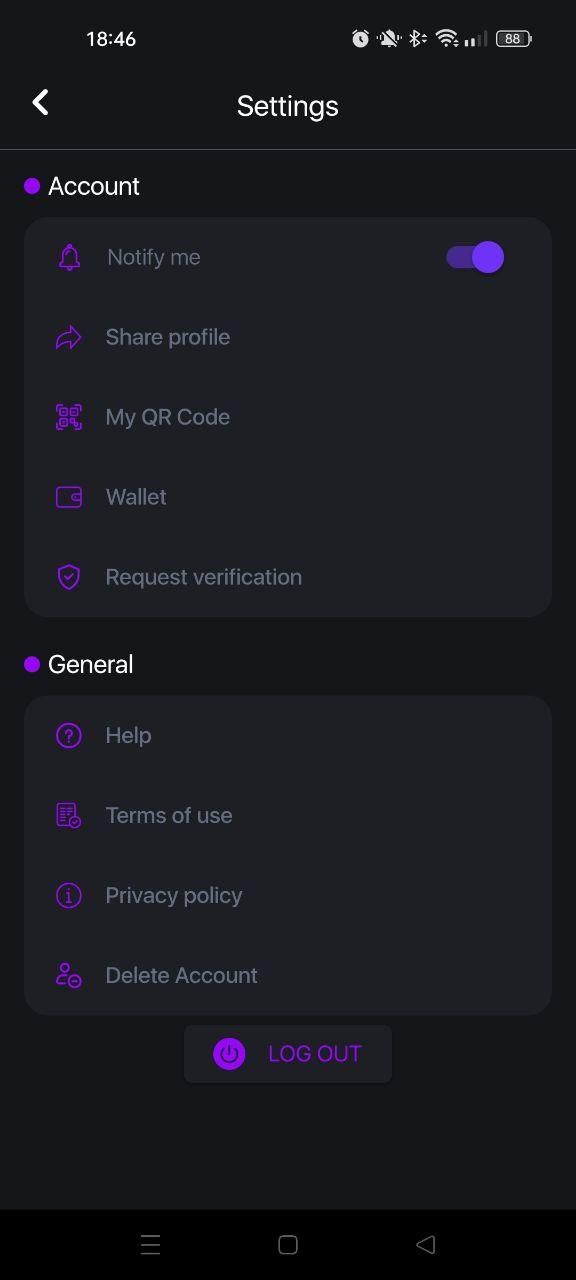Select Request verification
The width and height of the screenshot is (576, 1280).
(288, 577)
